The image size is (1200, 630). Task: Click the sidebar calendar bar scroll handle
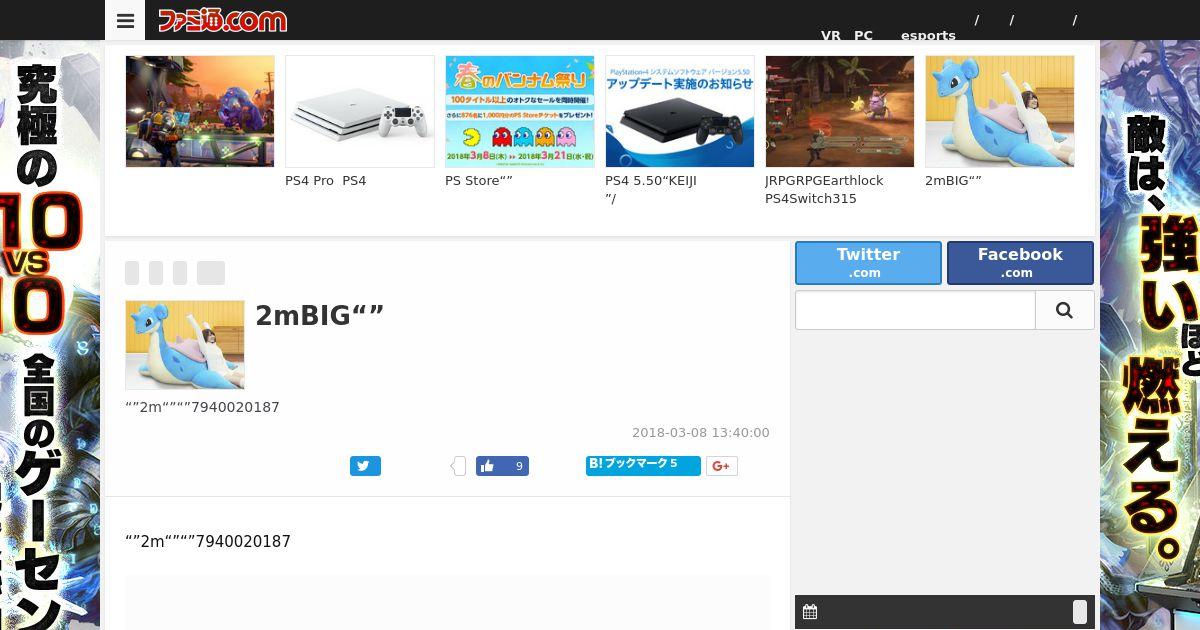(x=1080, y=612)
